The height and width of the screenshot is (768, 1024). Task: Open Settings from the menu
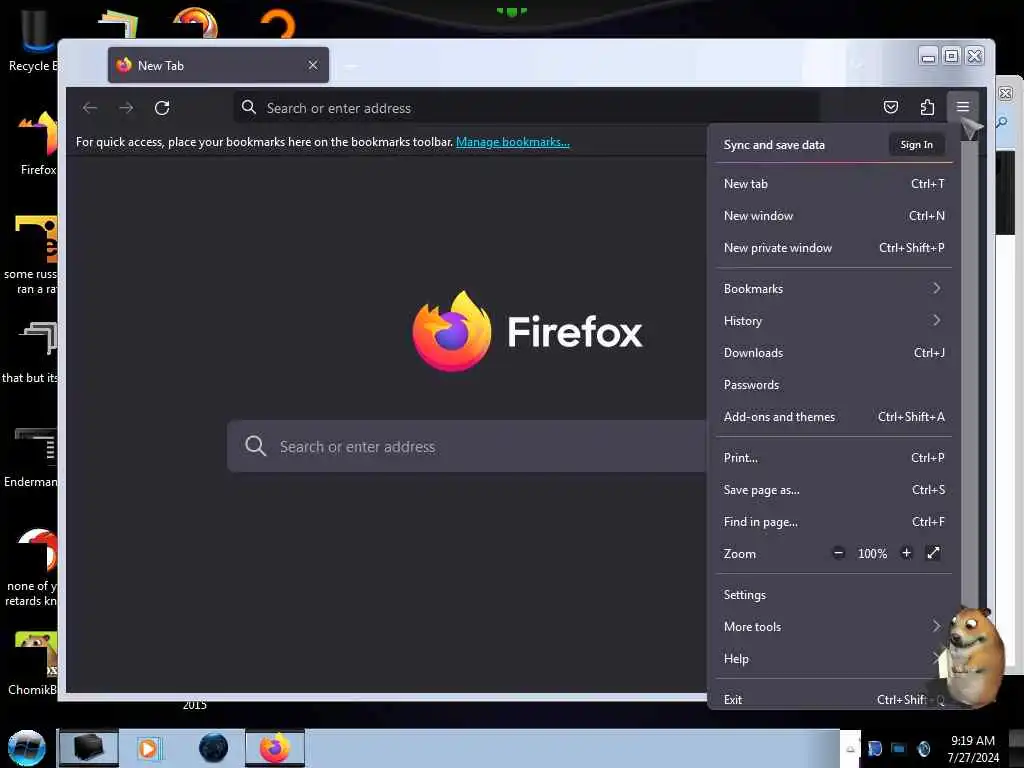click(x=834, y=594)
